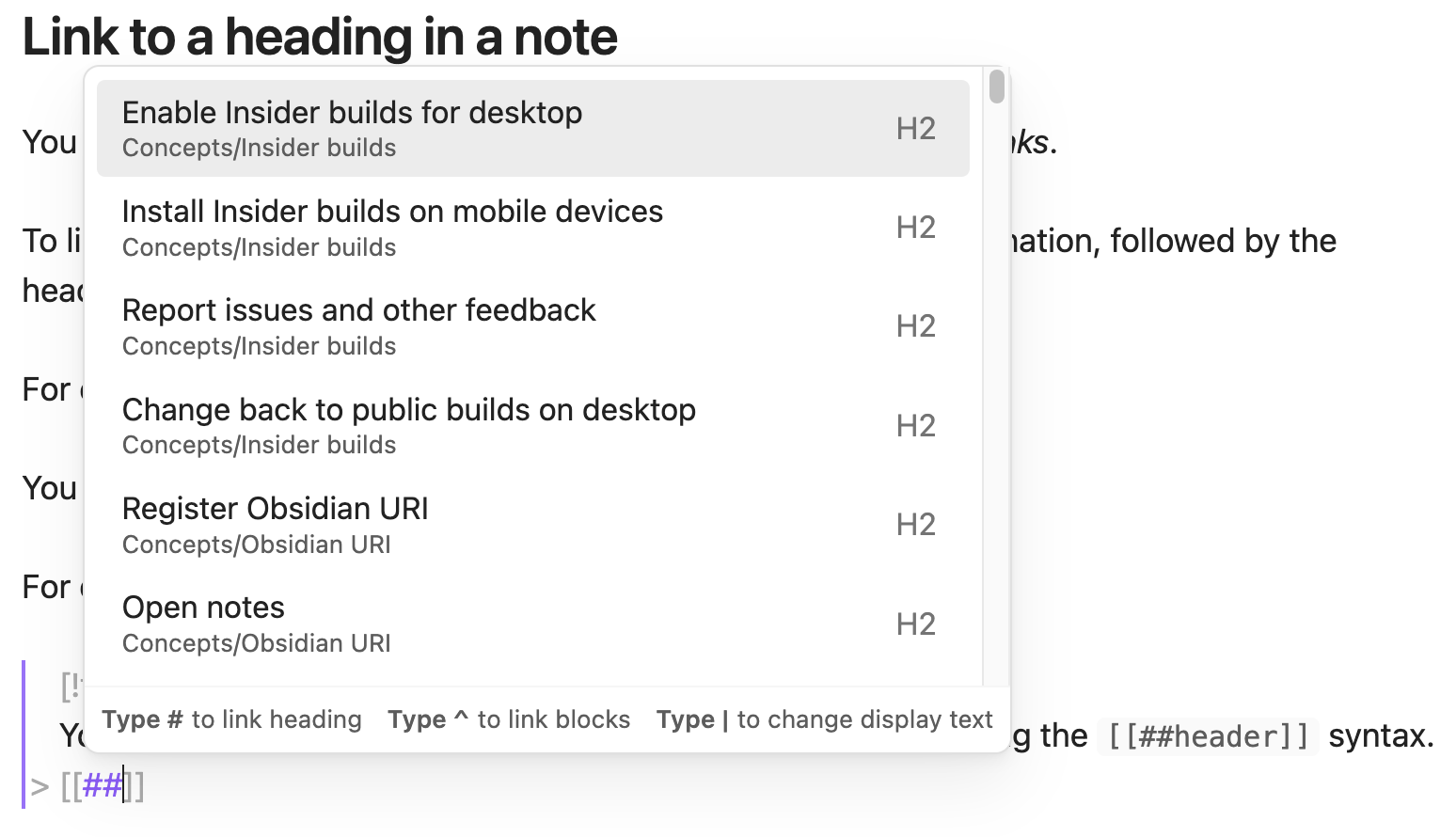Click the "Type | to change display text" hint

824,719
